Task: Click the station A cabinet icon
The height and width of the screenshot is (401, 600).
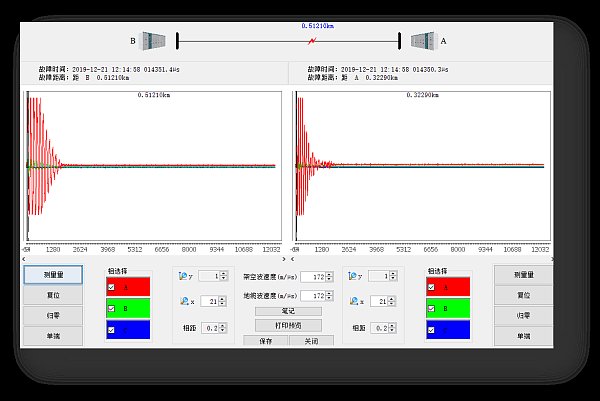Action: (421, 40)
